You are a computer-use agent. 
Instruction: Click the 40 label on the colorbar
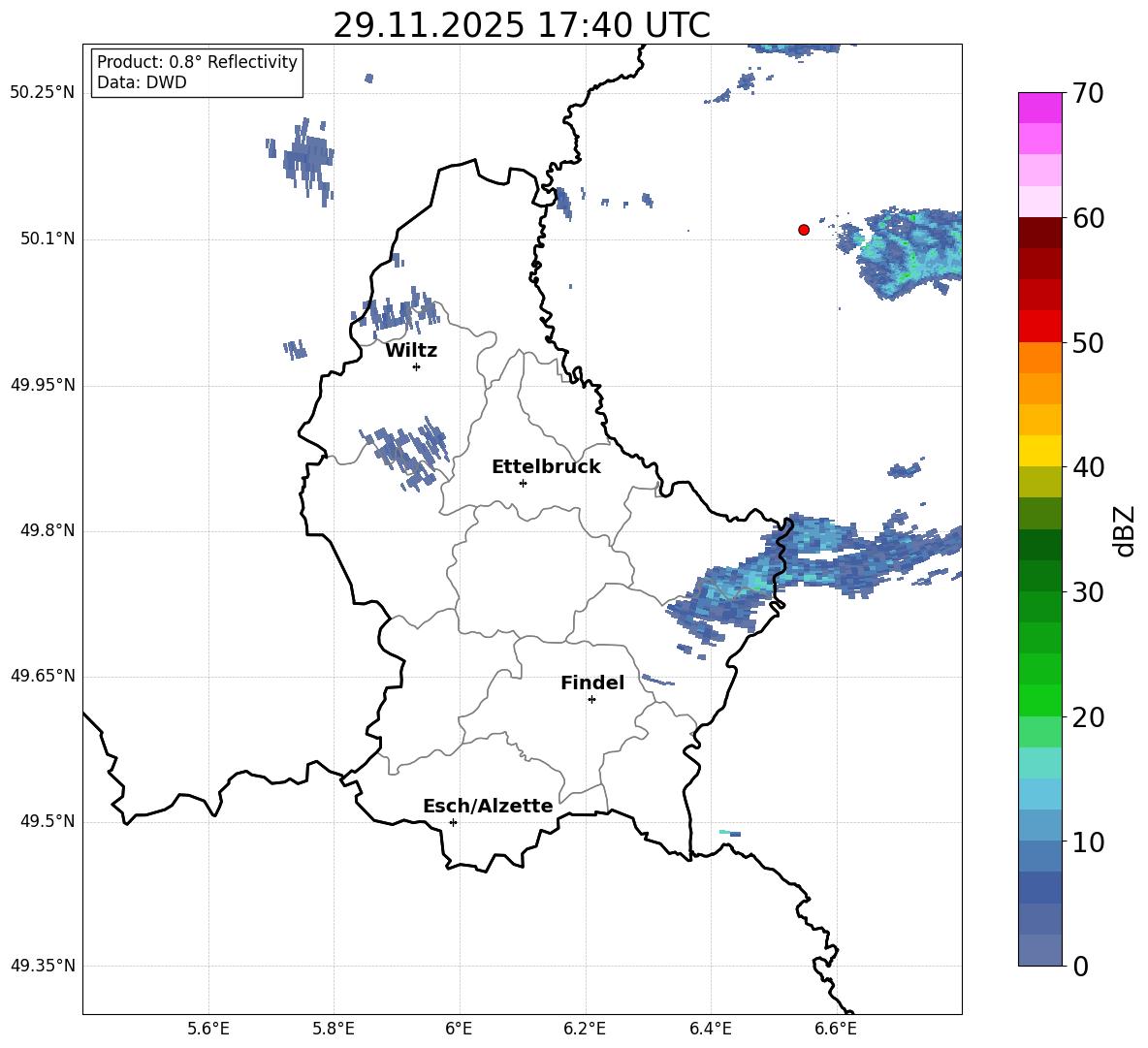(x=1088, y=467)
